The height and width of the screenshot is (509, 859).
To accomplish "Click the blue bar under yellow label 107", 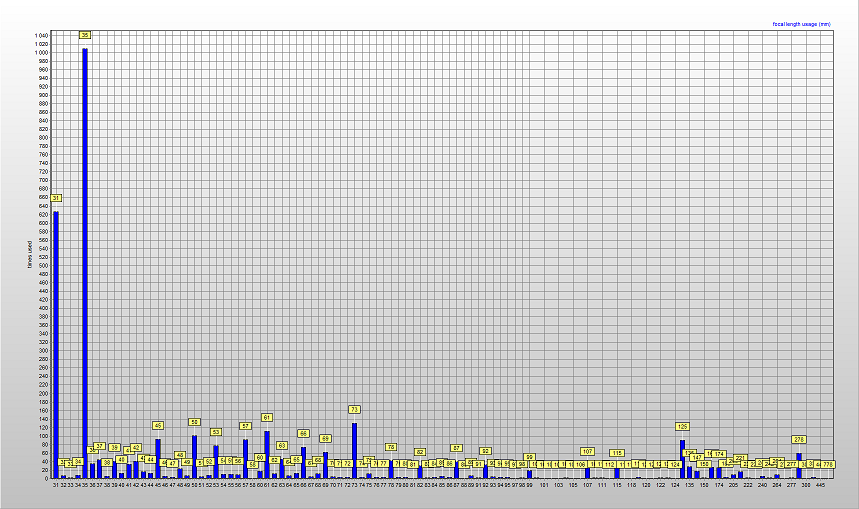I will (x=587, y=472).
